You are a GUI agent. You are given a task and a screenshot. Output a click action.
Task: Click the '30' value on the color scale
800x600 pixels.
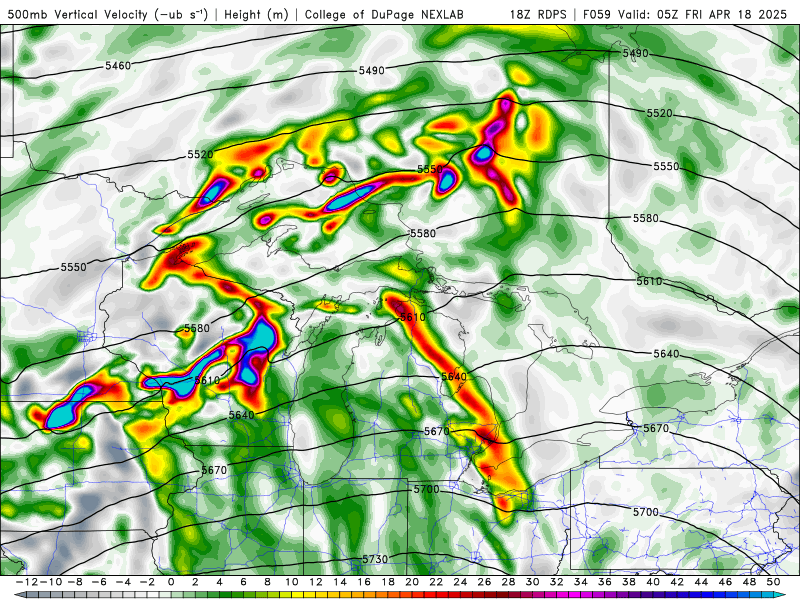tap(533, 582)
